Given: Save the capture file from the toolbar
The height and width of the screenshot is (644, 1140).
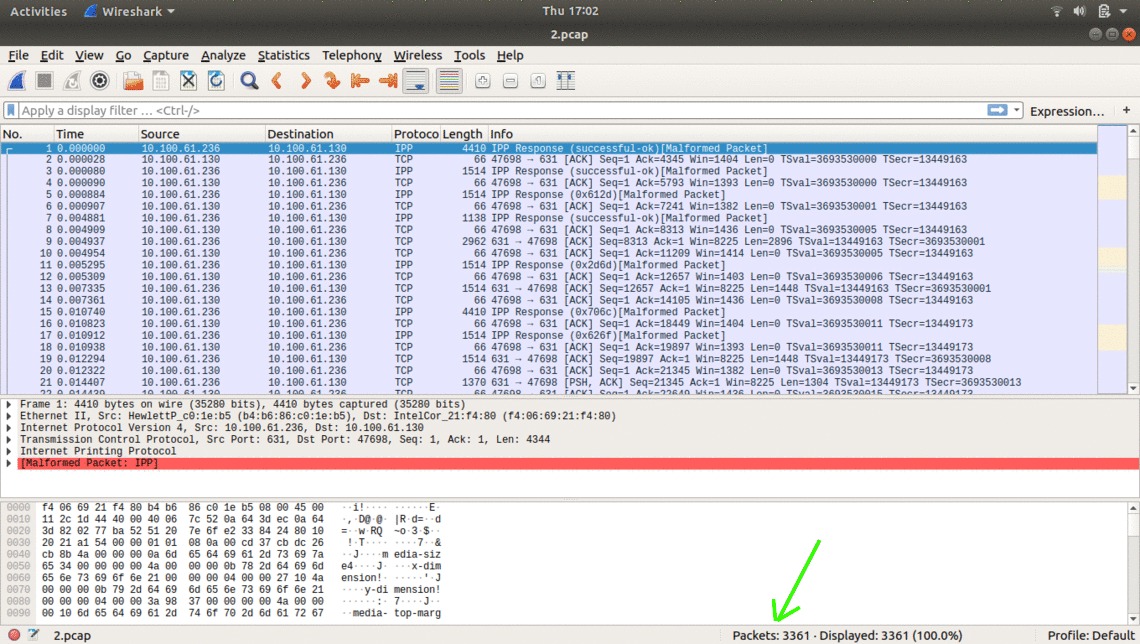Looking at the screenshot, I should pyautogui.click(x=161, y=81).
